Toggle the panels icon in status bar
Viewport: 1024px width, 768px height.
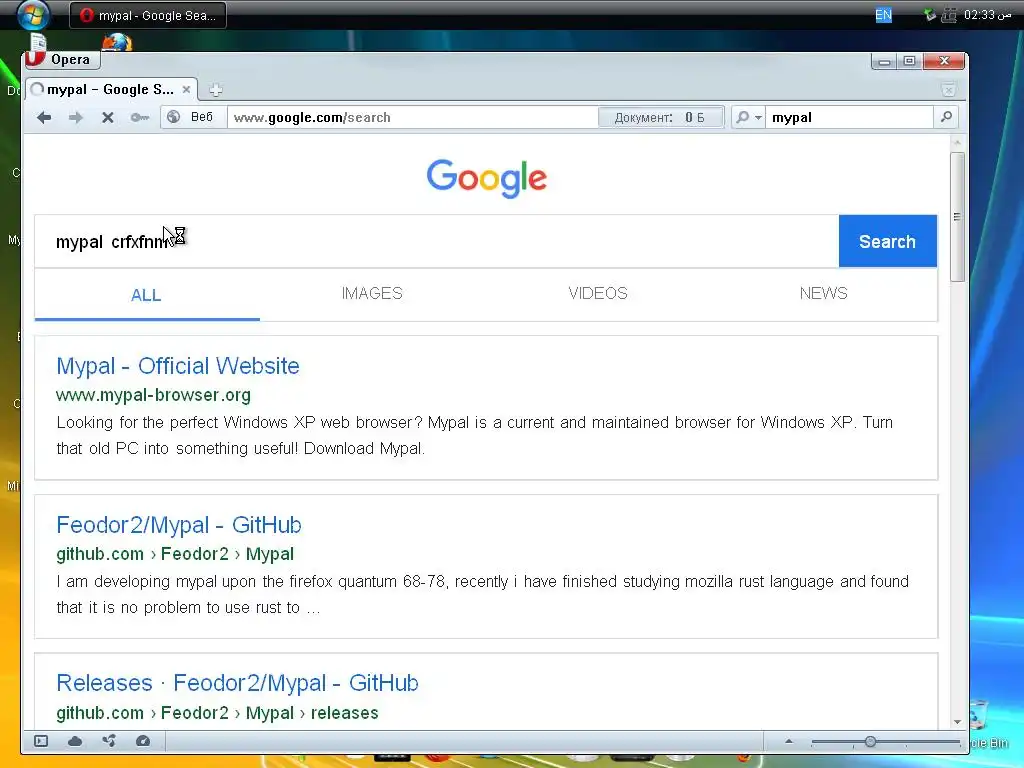coord(41,741)
